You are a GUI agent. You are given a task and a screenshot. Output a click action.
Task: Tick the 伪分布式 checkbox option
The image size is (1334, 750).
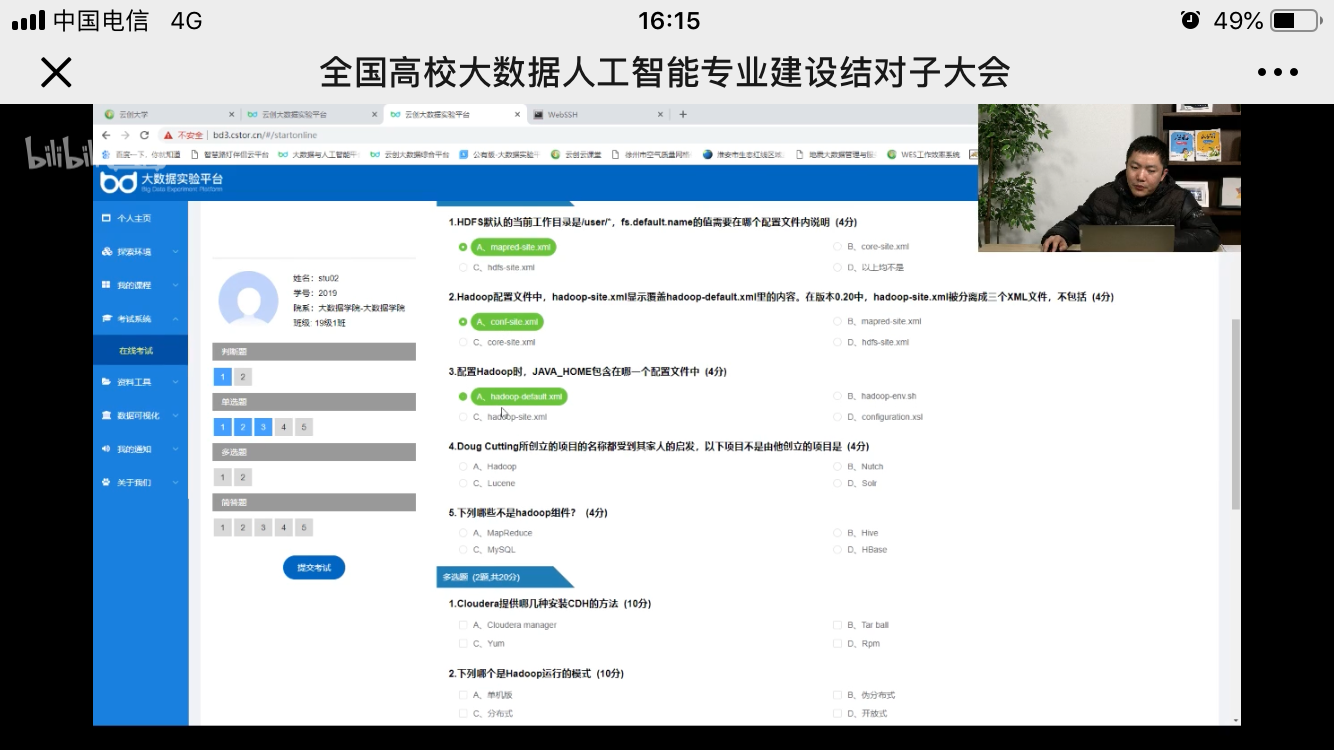click(838, 695)
